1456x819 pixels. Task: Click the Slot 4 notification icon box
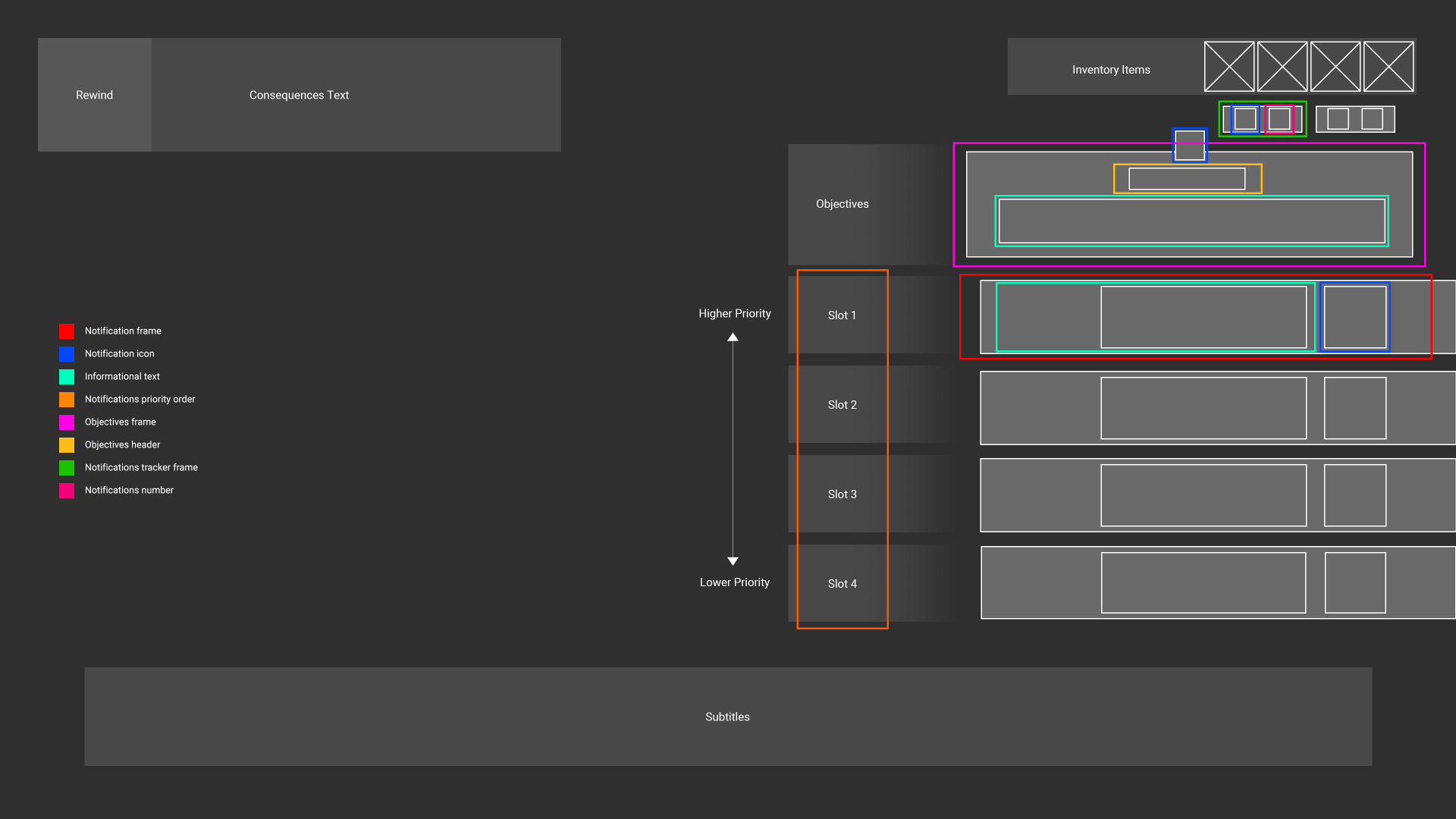coord(1355,582)
